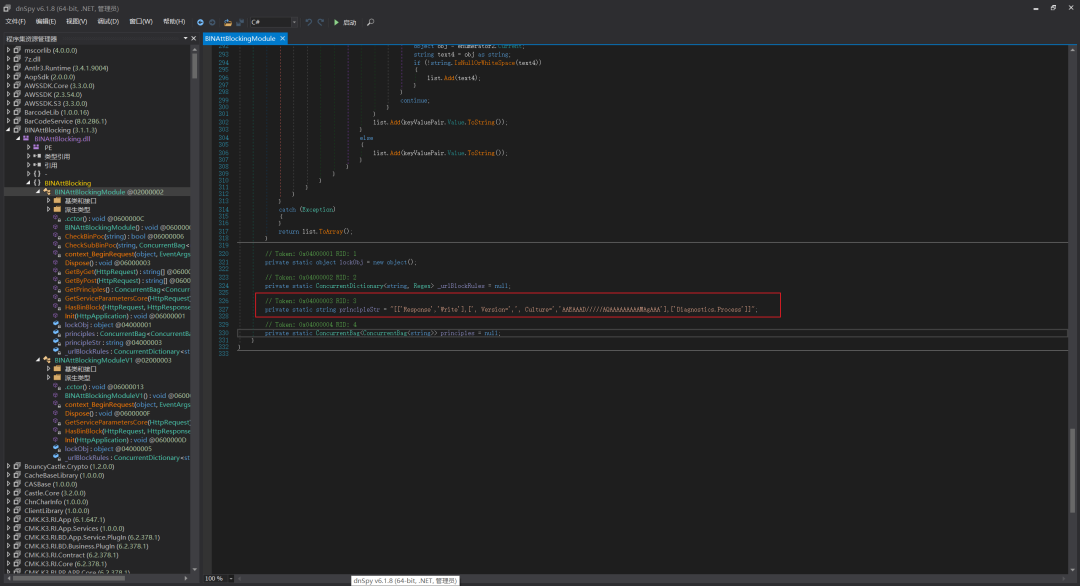Select CheckBinPoc(string) method in tree
1080x586 pixels.
(x=124, y=236)
